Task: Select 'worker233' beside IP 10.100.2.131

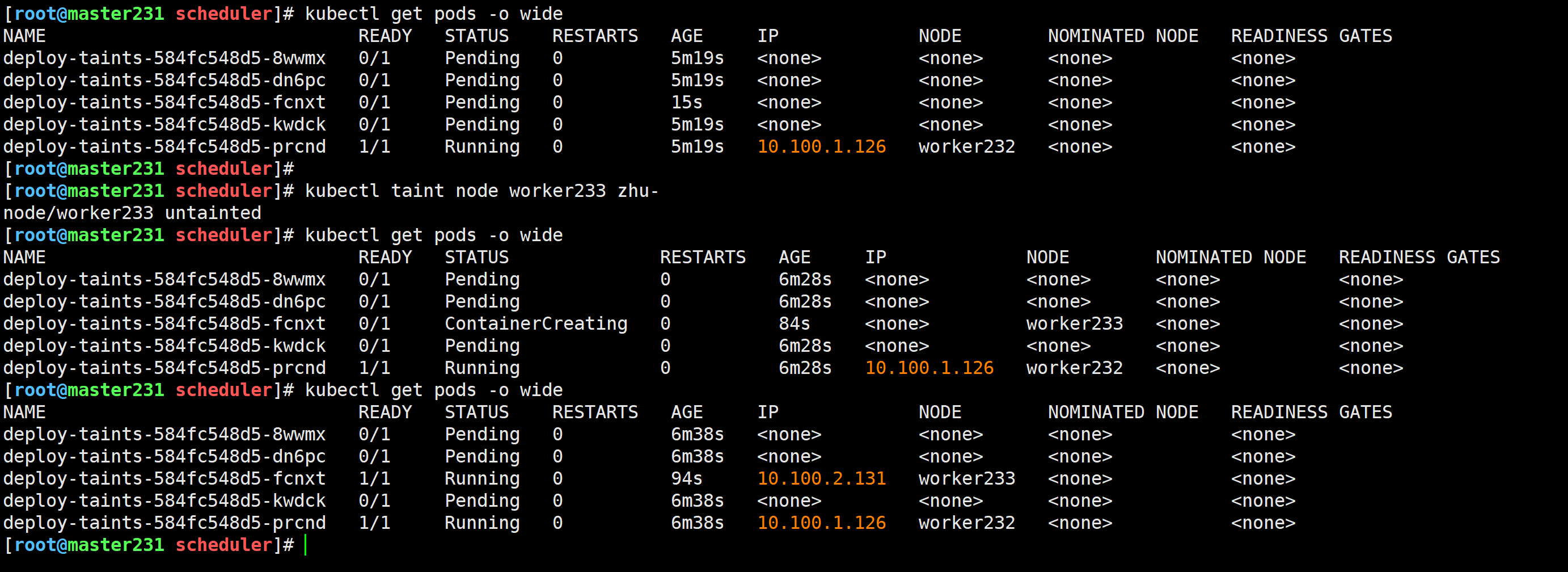Action: pyautogui.click(x=967, y=478)
